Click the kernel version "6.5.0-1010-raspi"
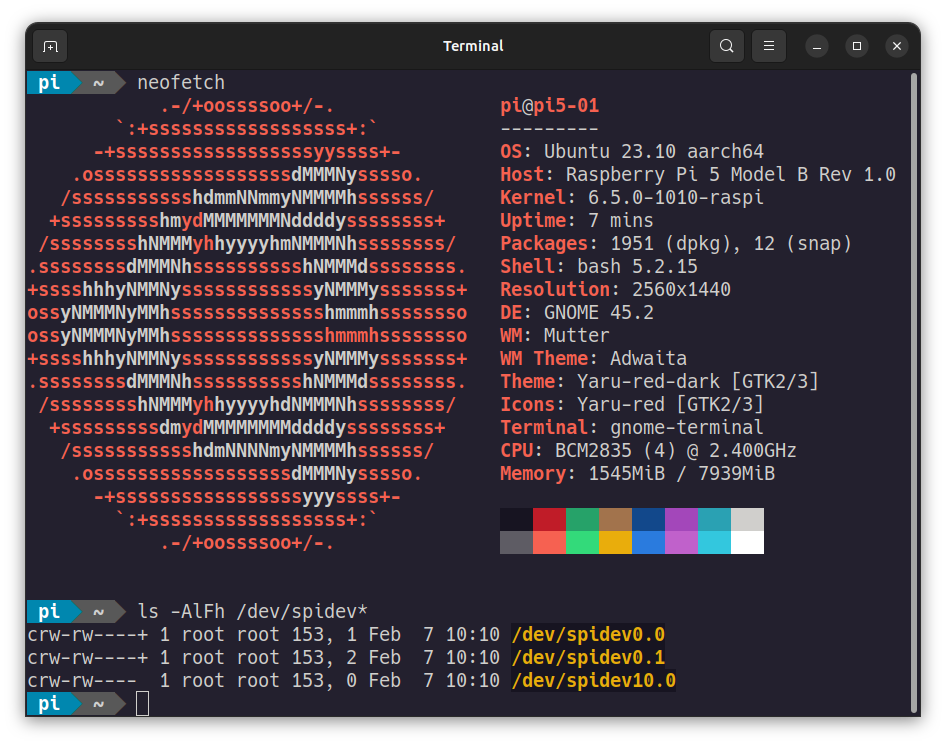Viewport: 946px width, 745px height. (x=676, y=197)
